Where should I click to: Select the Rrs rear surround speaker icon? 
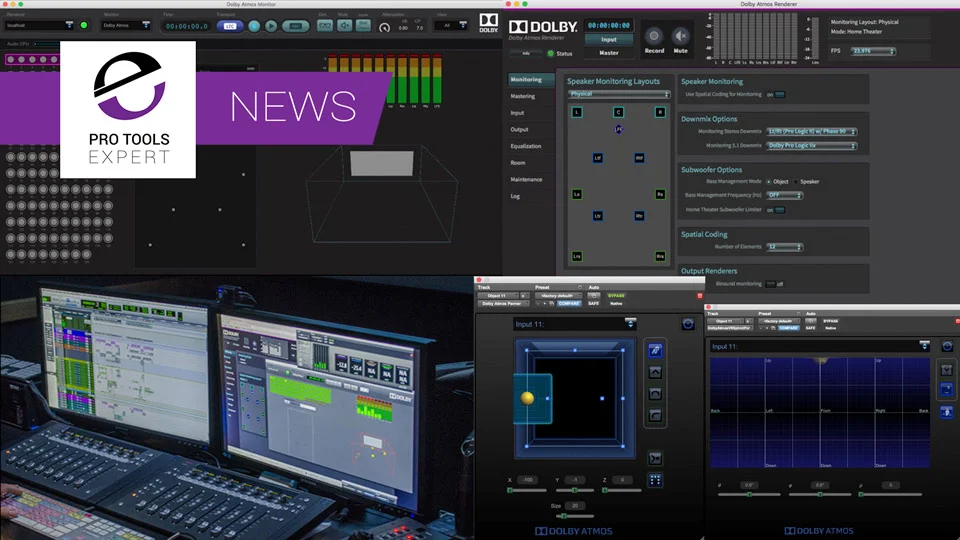(660, 256)
